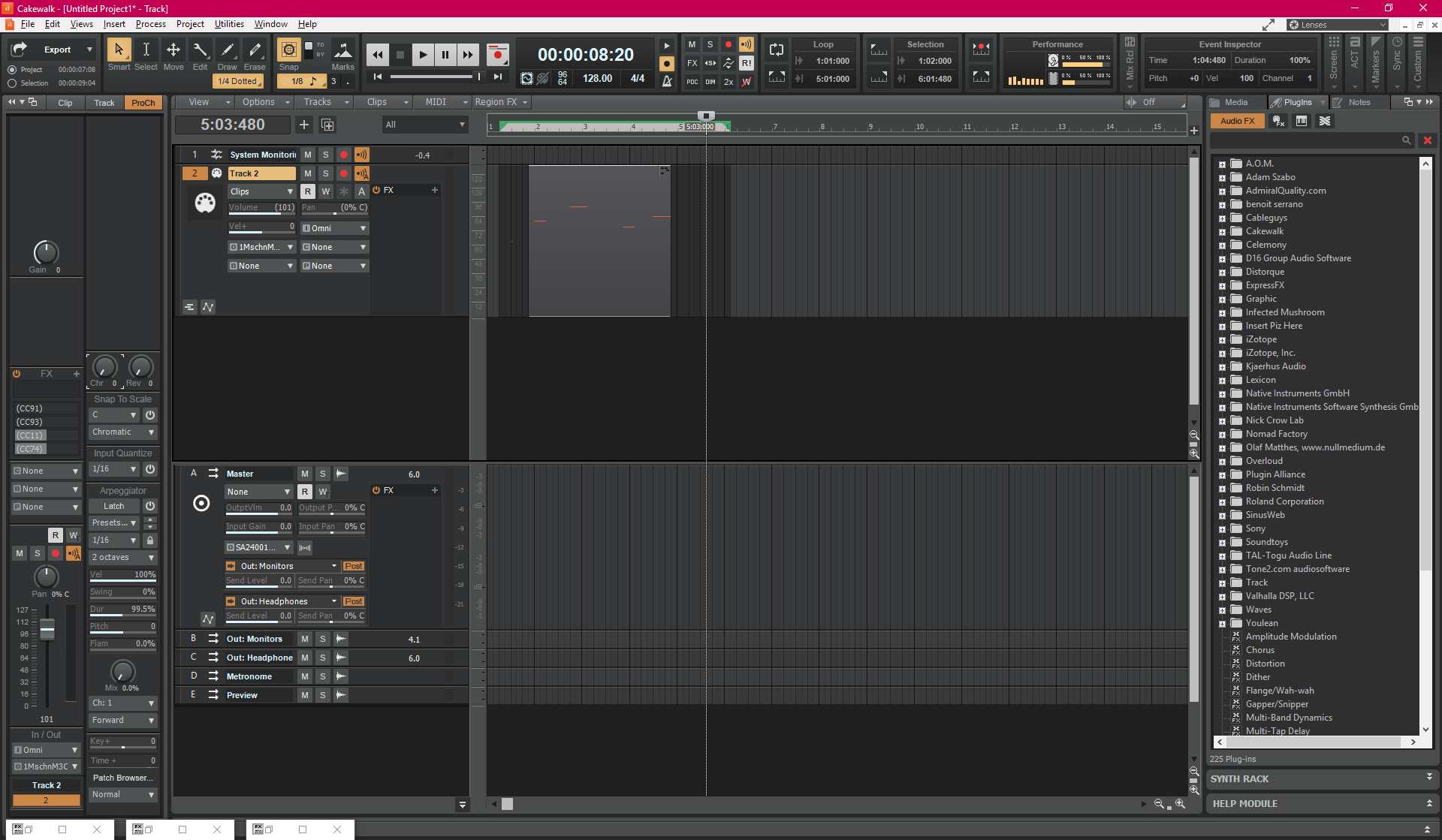Fast forward the transport

click(468, 55)
